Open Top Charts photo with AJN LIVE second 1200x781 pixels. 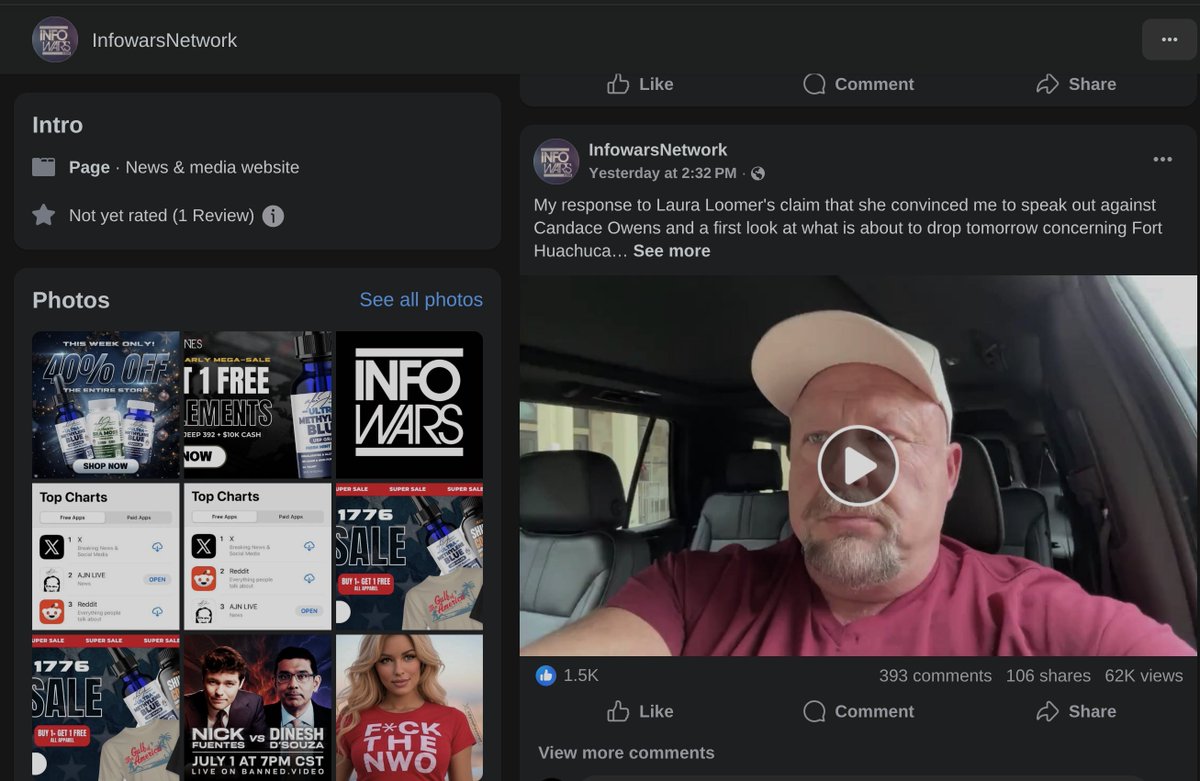106,556
